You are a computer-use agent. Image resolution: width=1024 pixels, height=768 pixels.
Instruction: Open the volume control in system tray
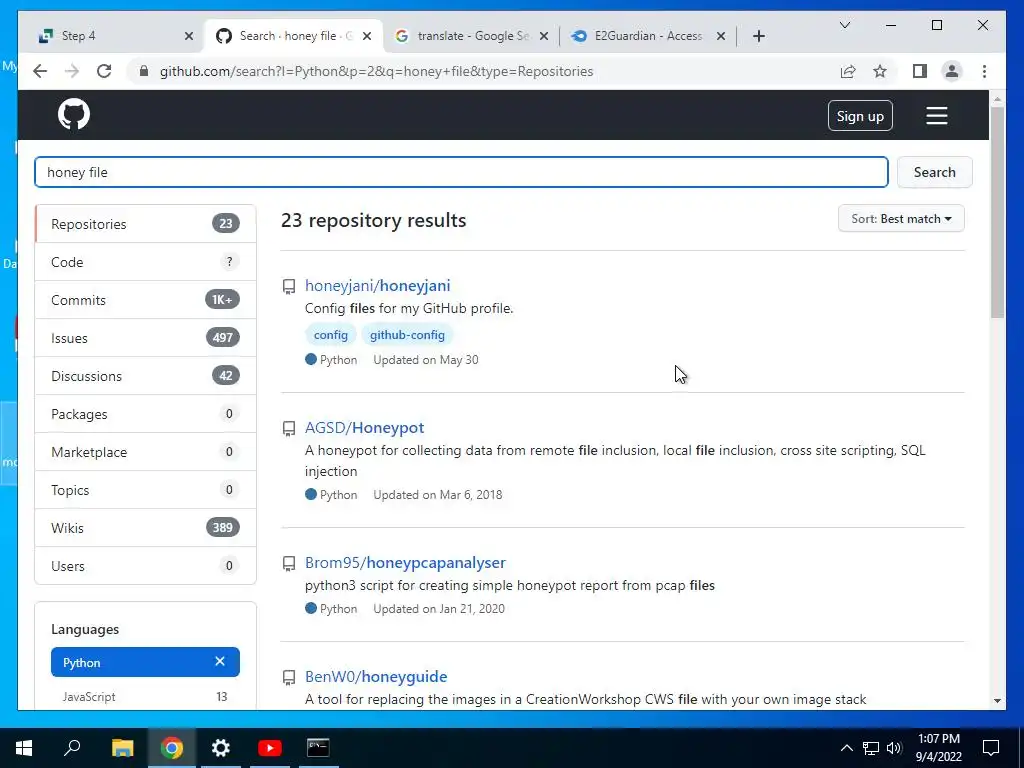894,748
